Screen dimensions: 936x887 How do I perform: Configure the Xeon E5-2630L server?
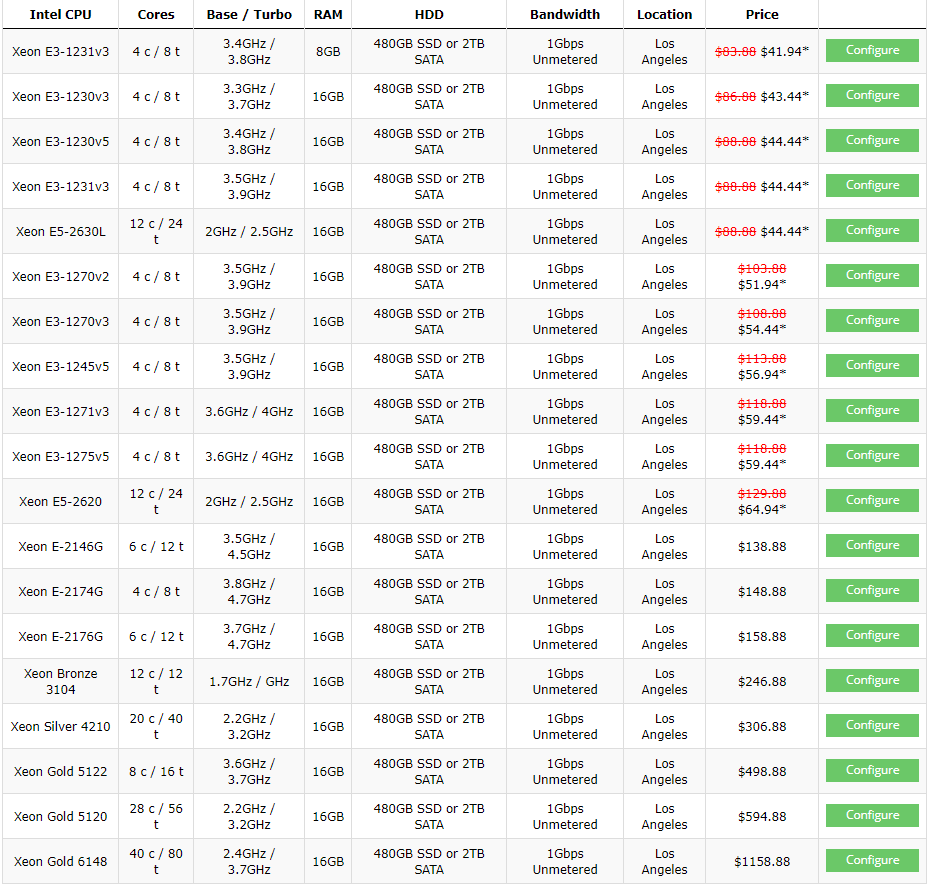[x=872, y=230]
